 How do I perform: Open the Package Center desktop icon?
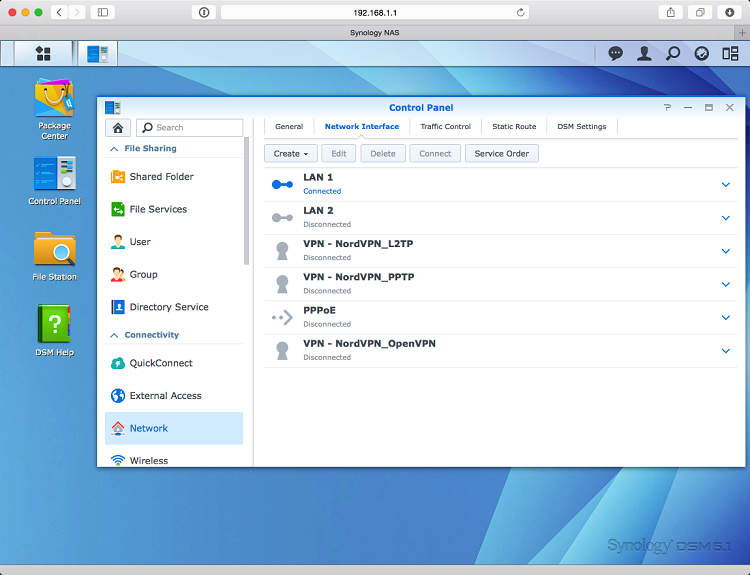pyautogui.click(x=54, y=99)
